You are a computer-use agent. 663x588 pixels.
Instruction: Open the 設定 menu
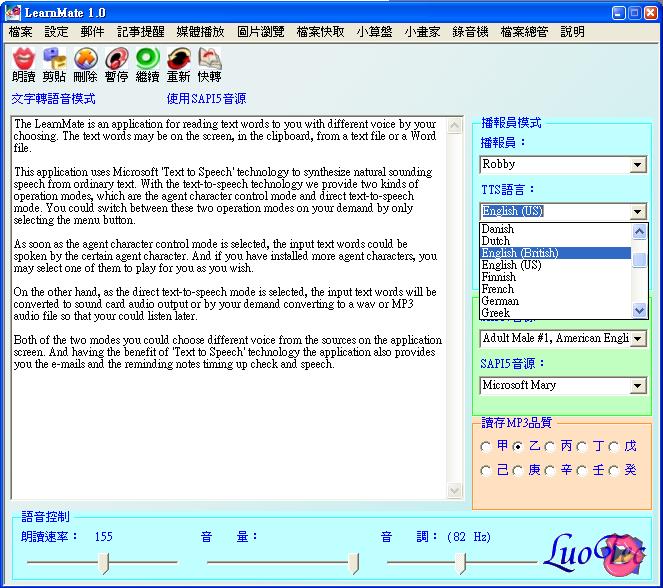[56, 32]
